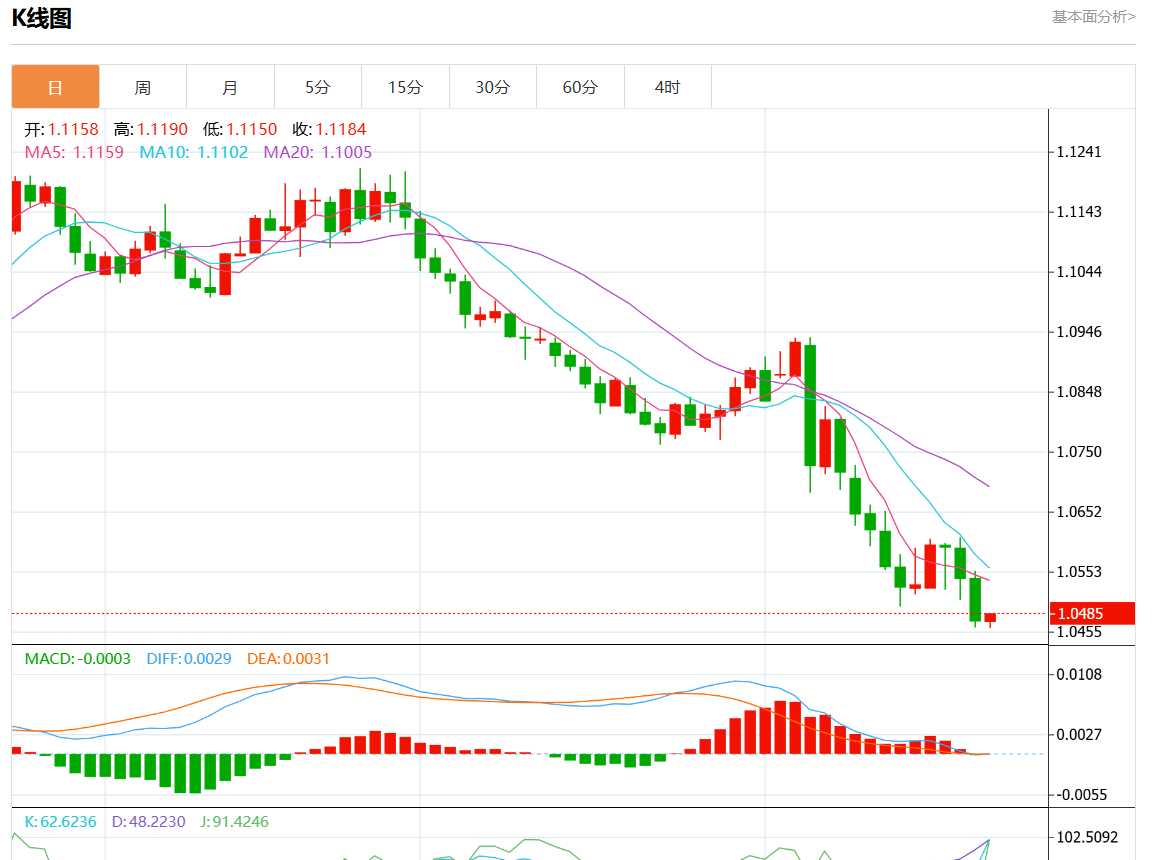Image resolution: width=1157 pixels, height=860 pixels.
Task: Choose the 60分 interval tab
Action: [x=580, y=87]
